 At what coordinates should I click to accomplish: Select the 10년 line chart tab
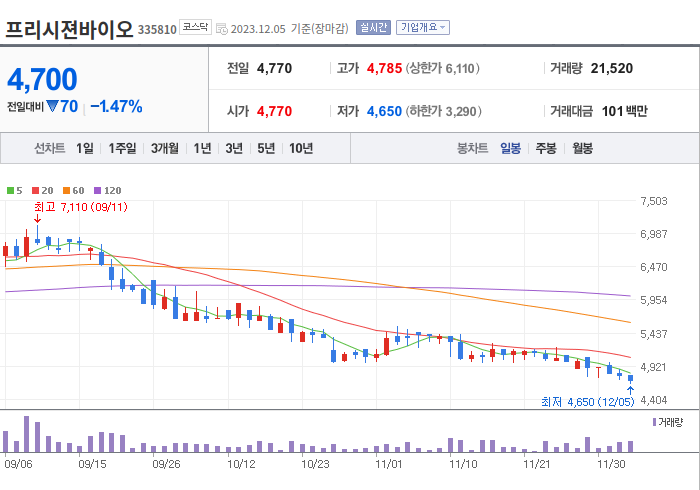[301, 148]
